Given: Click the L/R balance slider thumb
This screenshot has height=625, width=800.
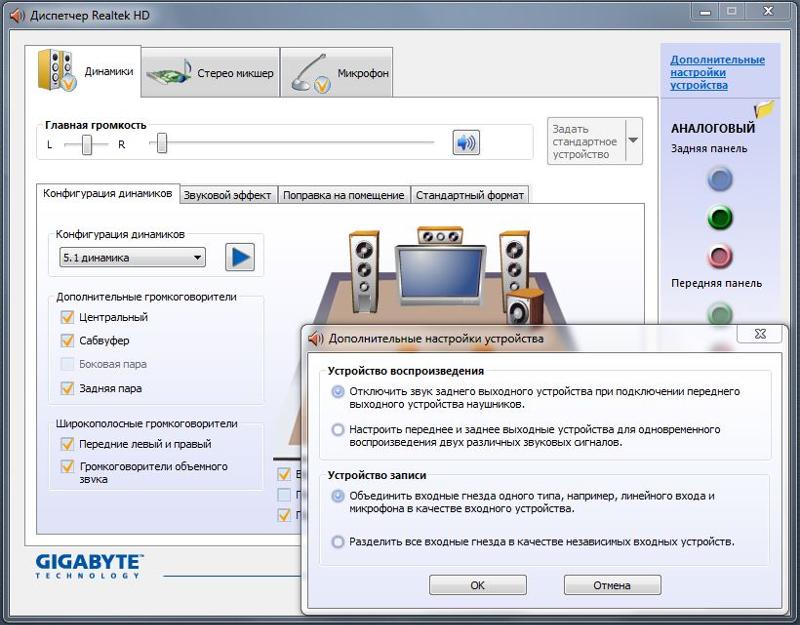Looking at the screenshot, I should (87, 144).
